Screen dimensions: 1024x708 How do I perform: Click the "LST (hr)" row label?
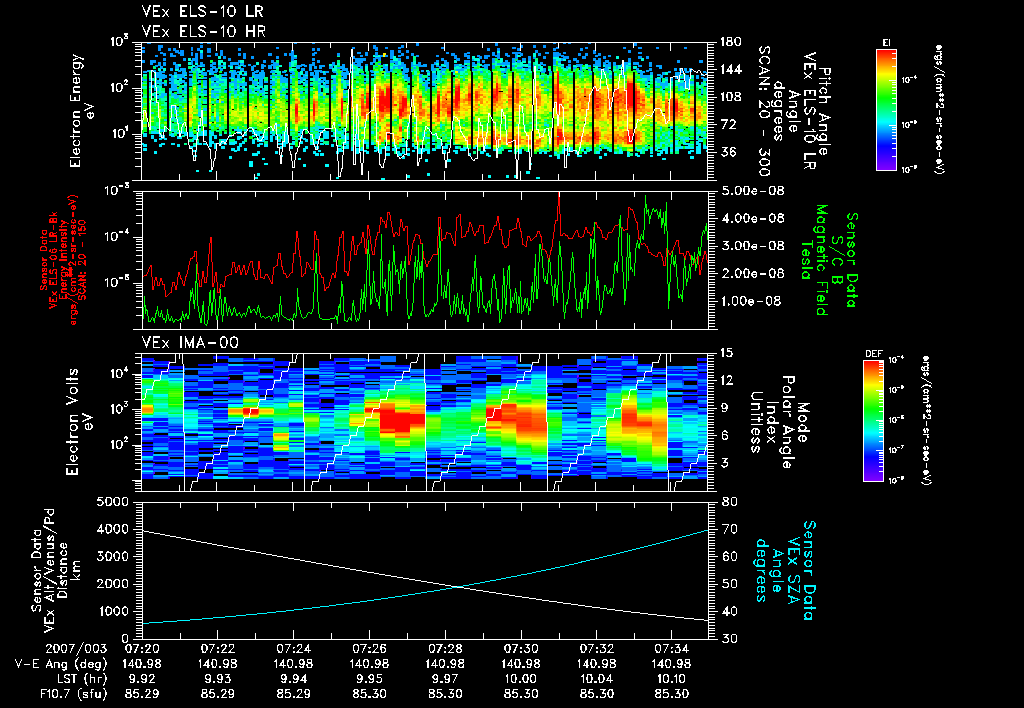pyautogui.click(x=82, y=679)
